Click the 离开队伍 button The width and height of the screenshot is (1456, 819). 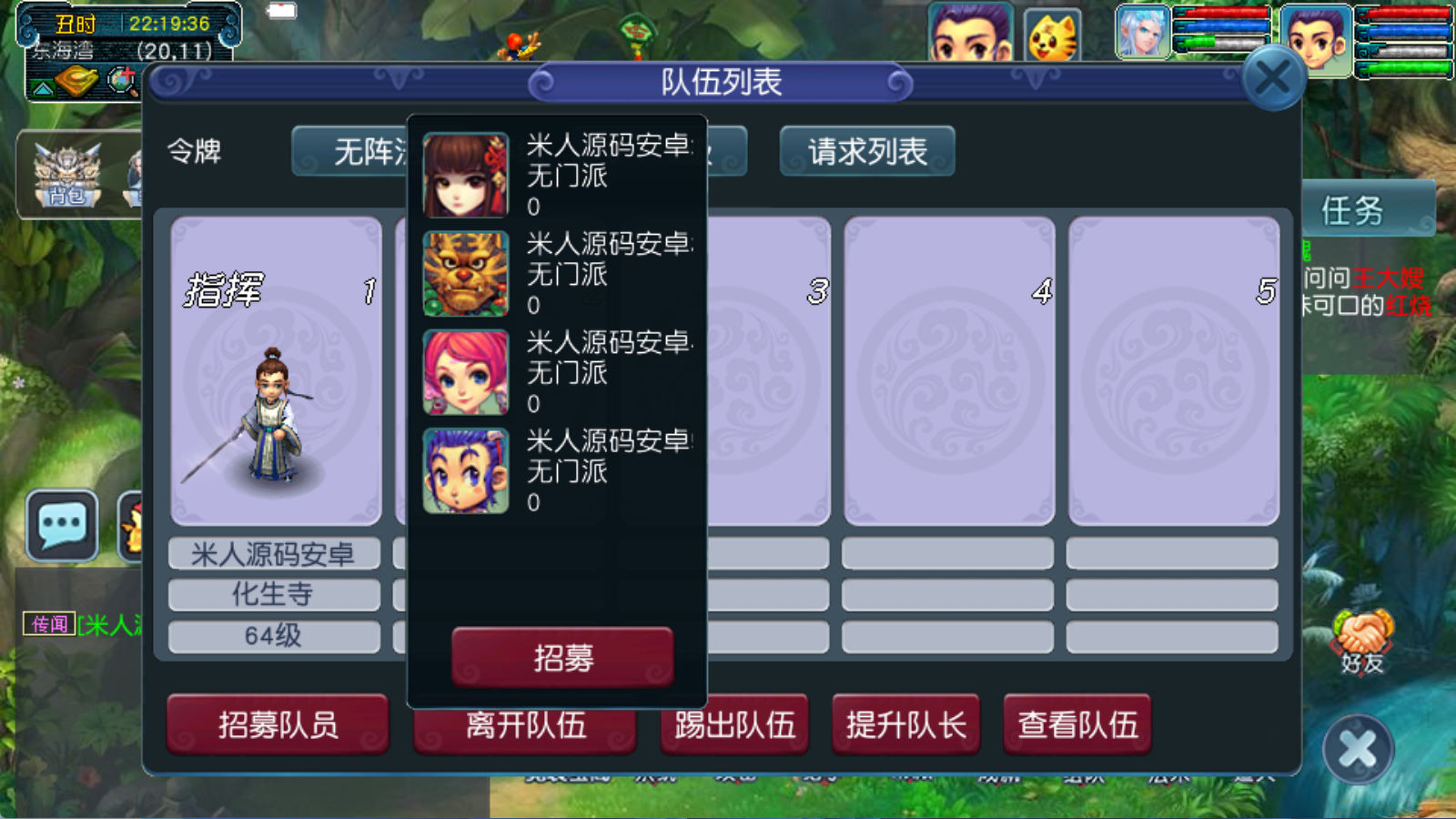click(x=525, y=726)
